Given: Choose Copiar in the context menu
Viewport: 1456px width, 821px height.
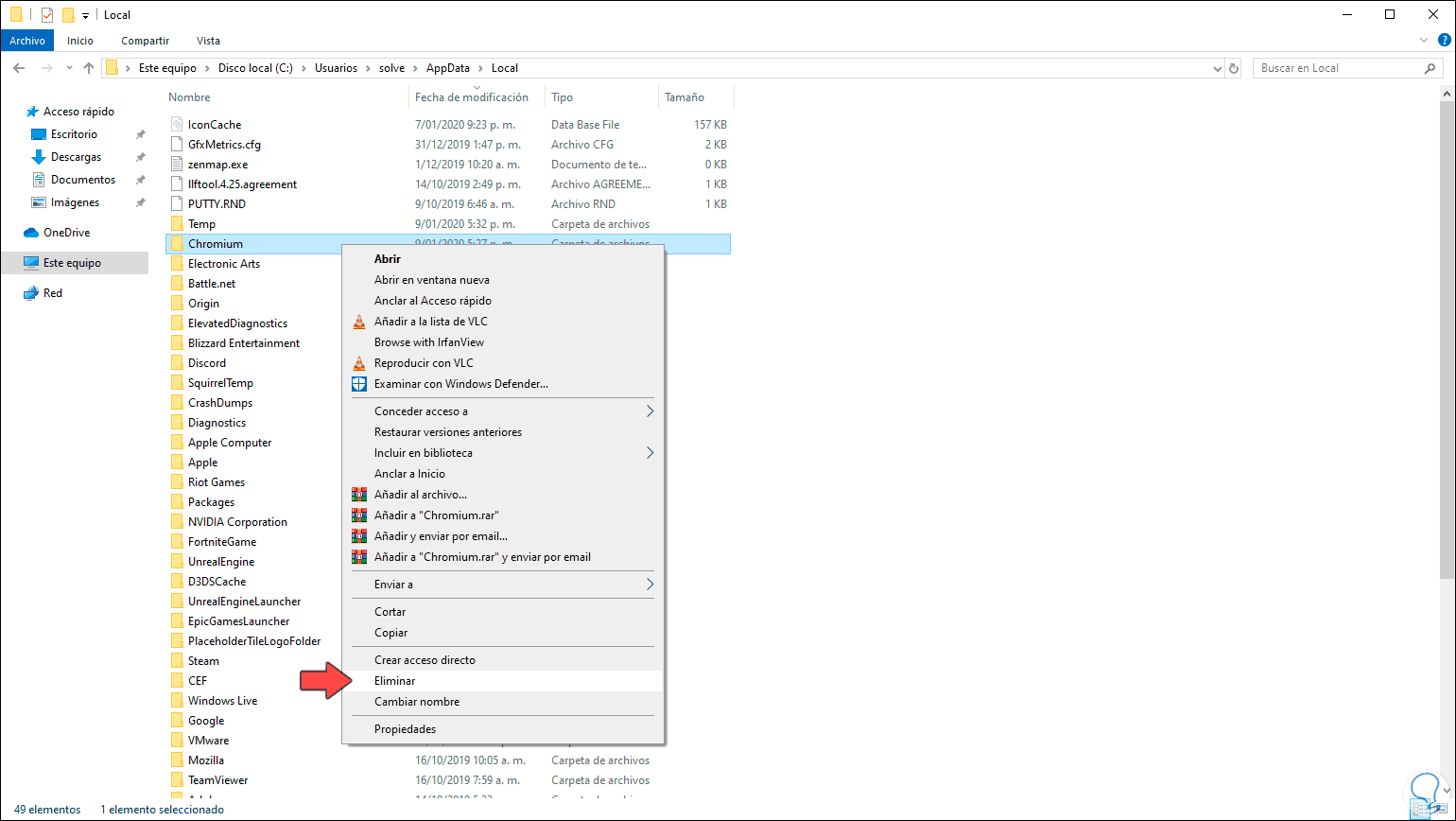Looking at the screenshot, I should (x=503, y=633).
